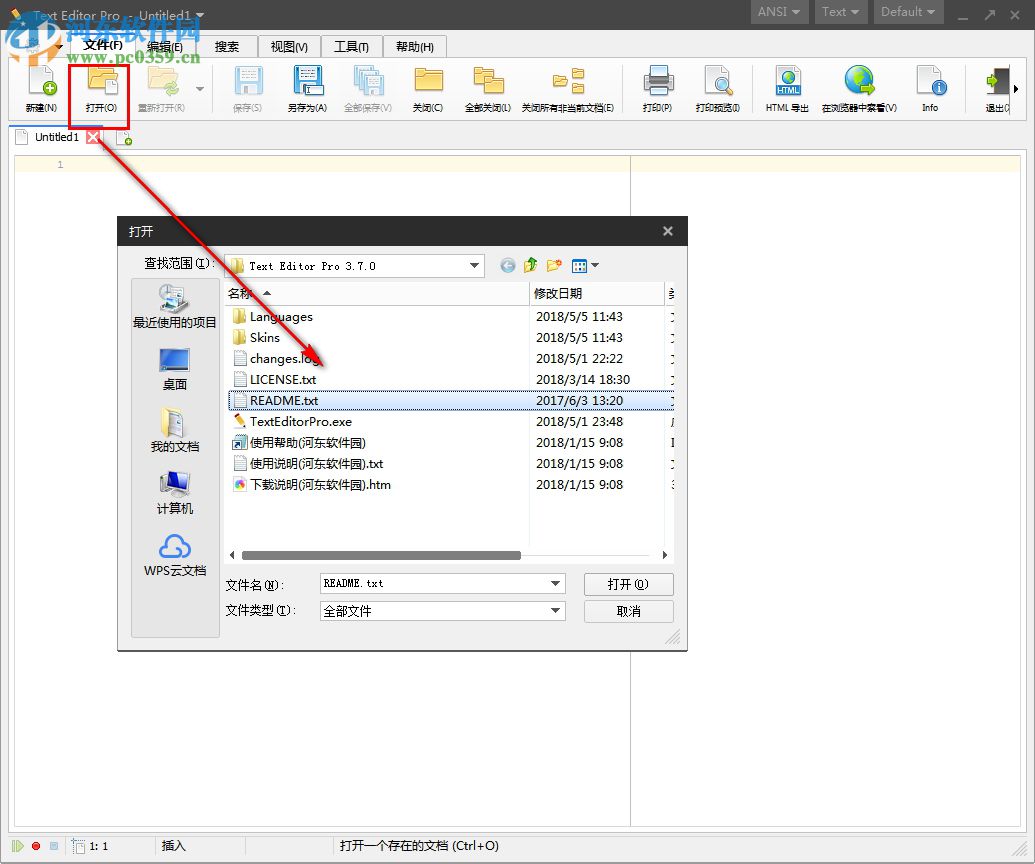Open the Search (搜索) menu tab
1035x864 pixels.
tap(227, 47)
